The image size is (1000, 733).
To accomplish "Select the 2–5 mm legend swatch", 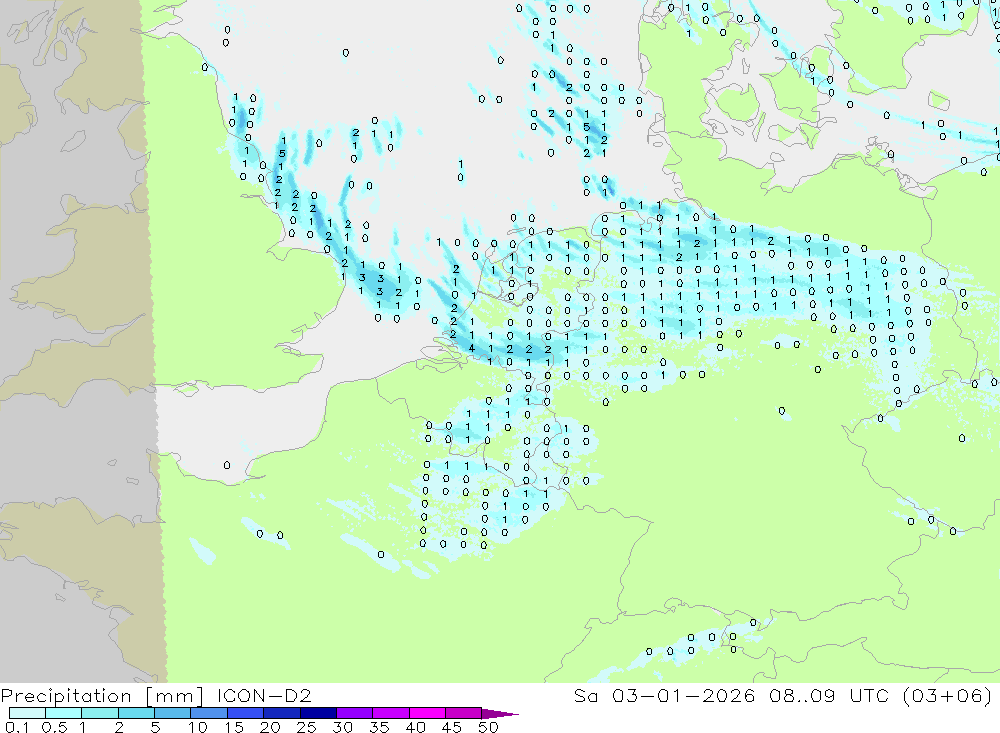I will tap(136, 713).
